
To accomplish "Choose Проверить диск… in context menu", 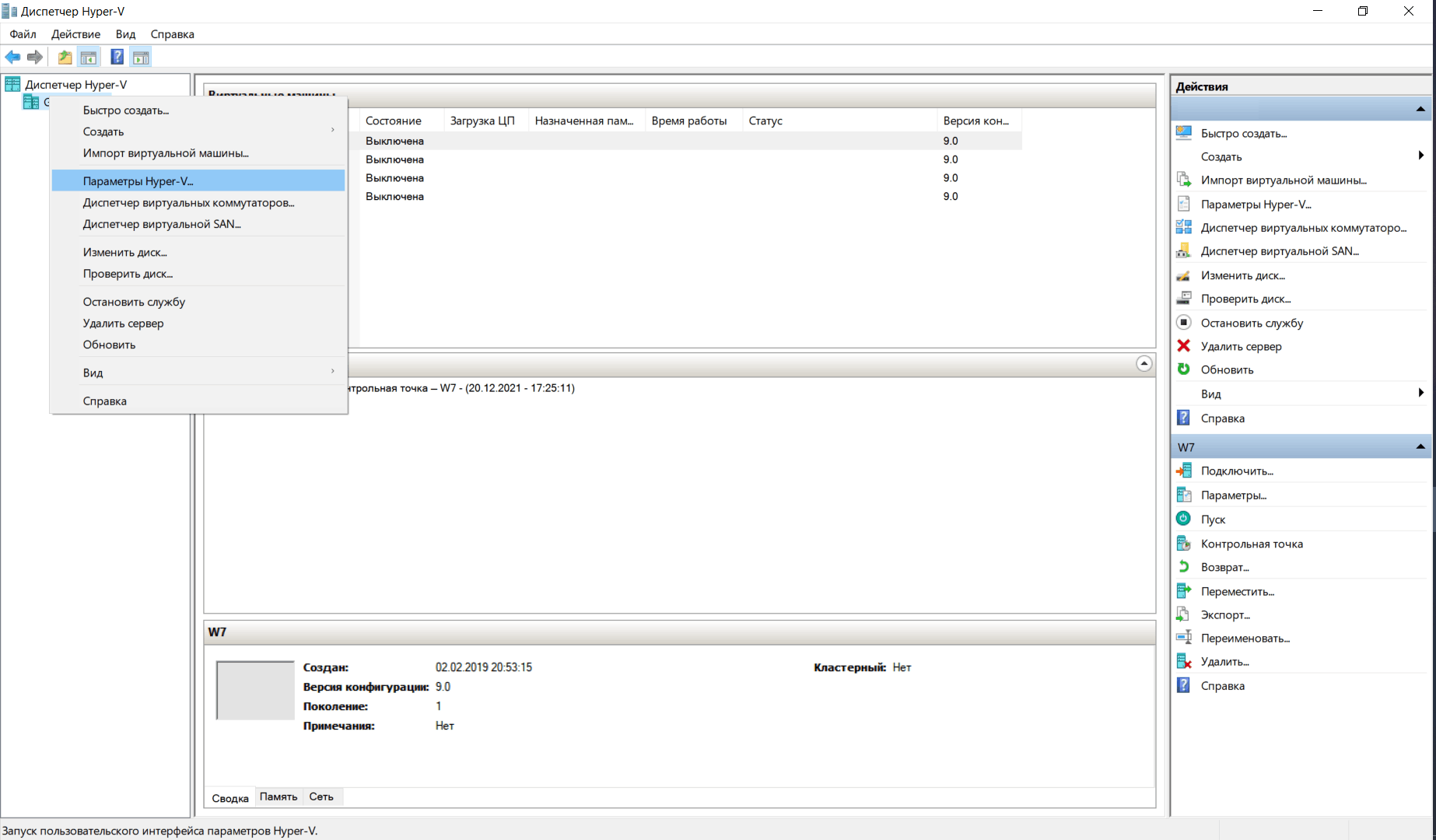I will (198, 274).
